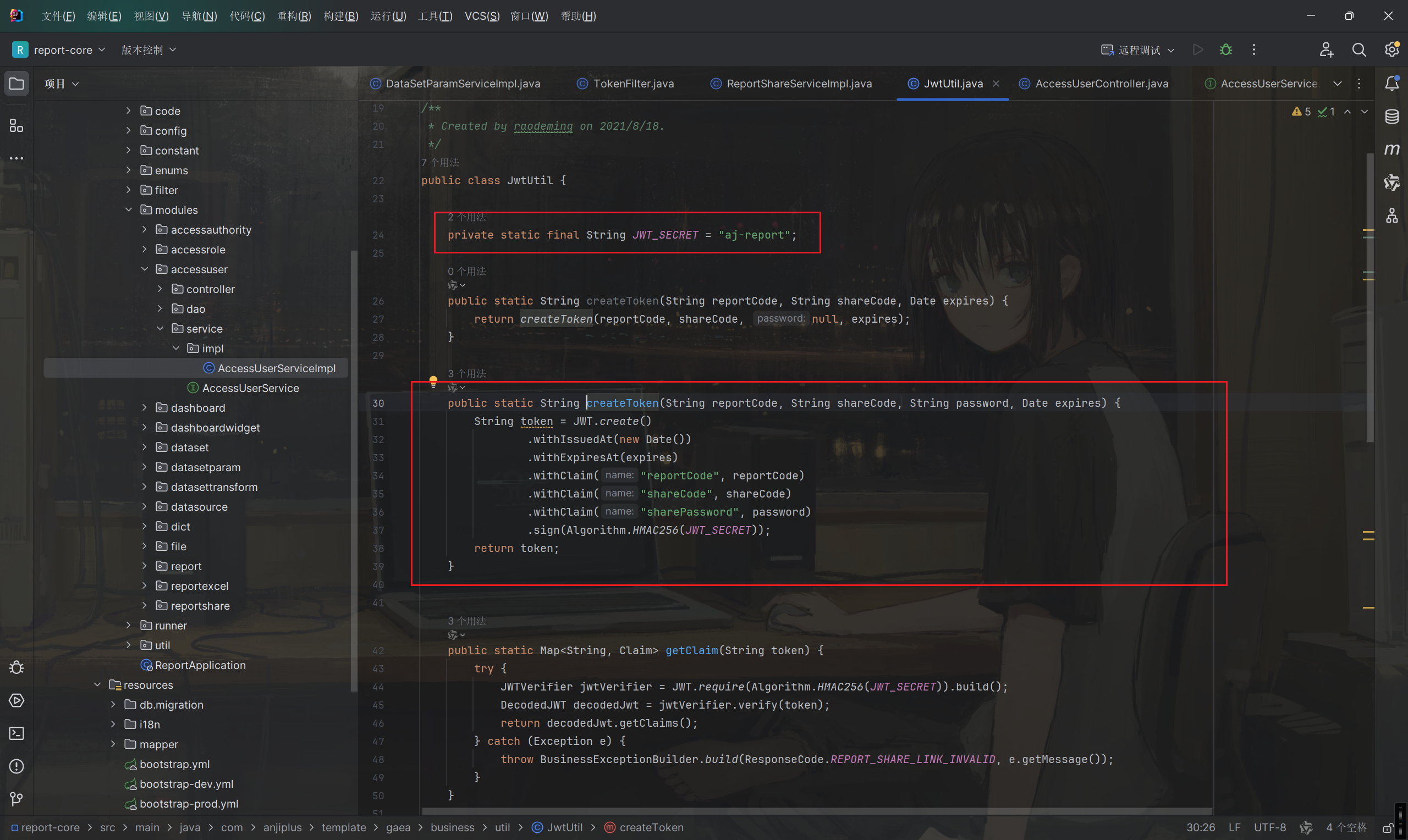
Task: Open the VCS(S) menu
Action: (482, 16)
